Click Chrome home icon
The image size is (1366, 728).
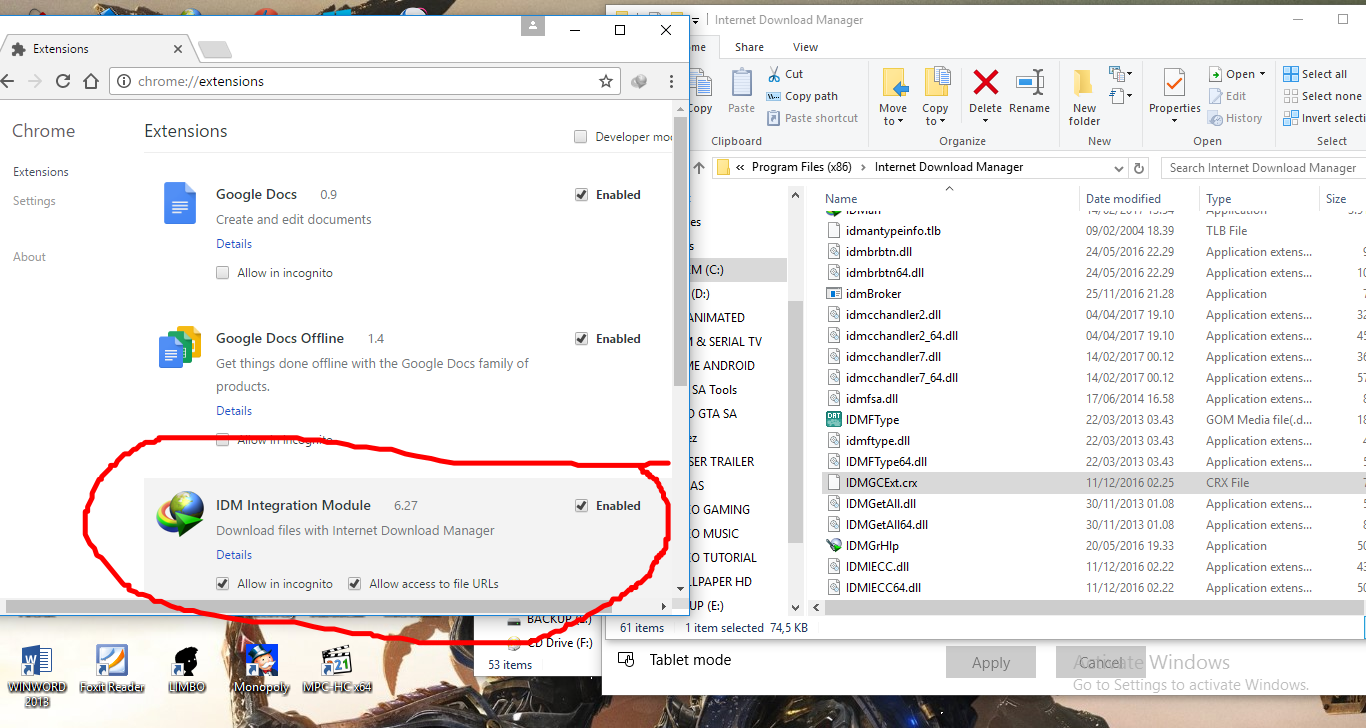[91, 81]
